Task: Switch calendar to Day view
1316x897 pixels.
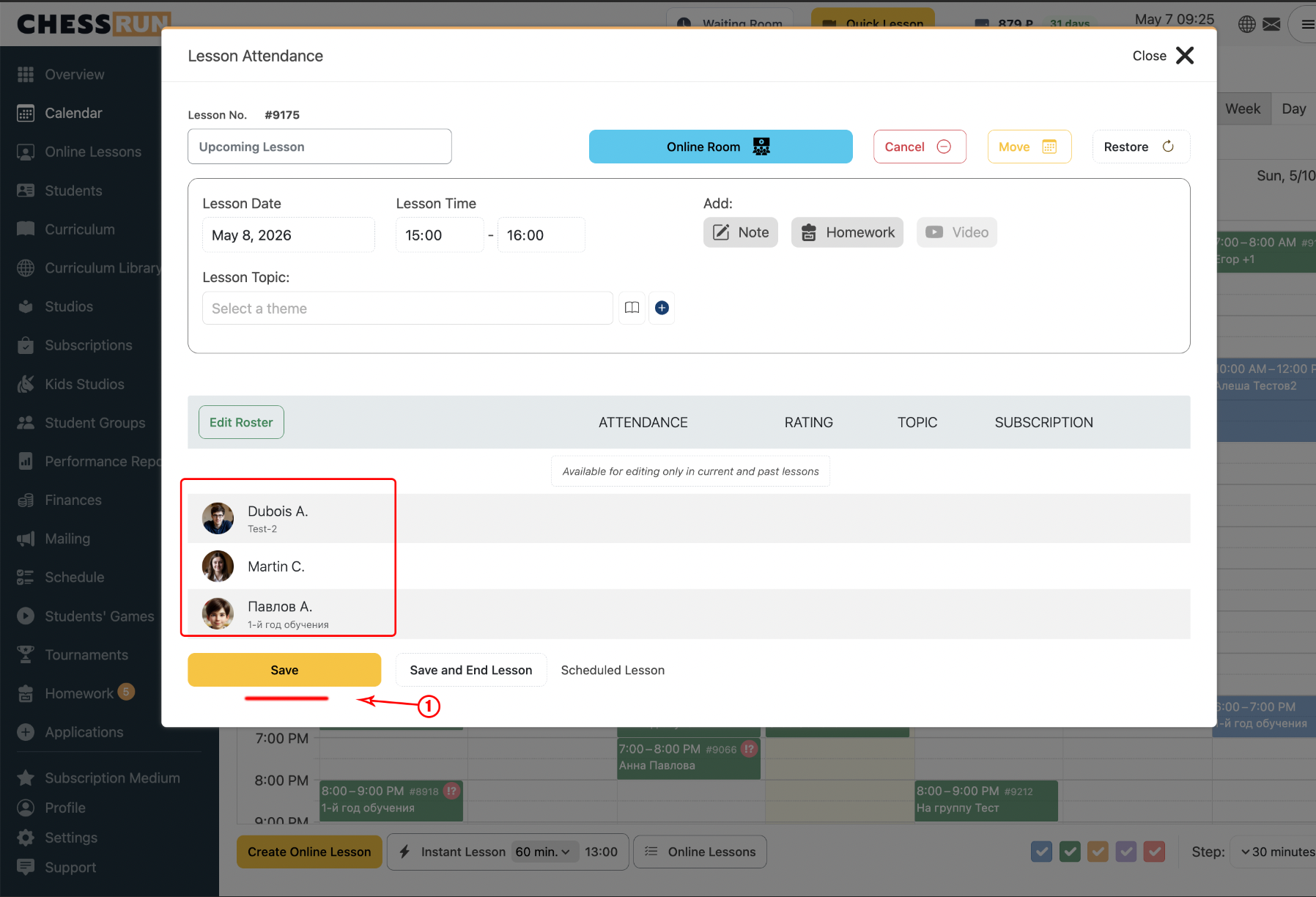Action: (x=1294, y=109)
